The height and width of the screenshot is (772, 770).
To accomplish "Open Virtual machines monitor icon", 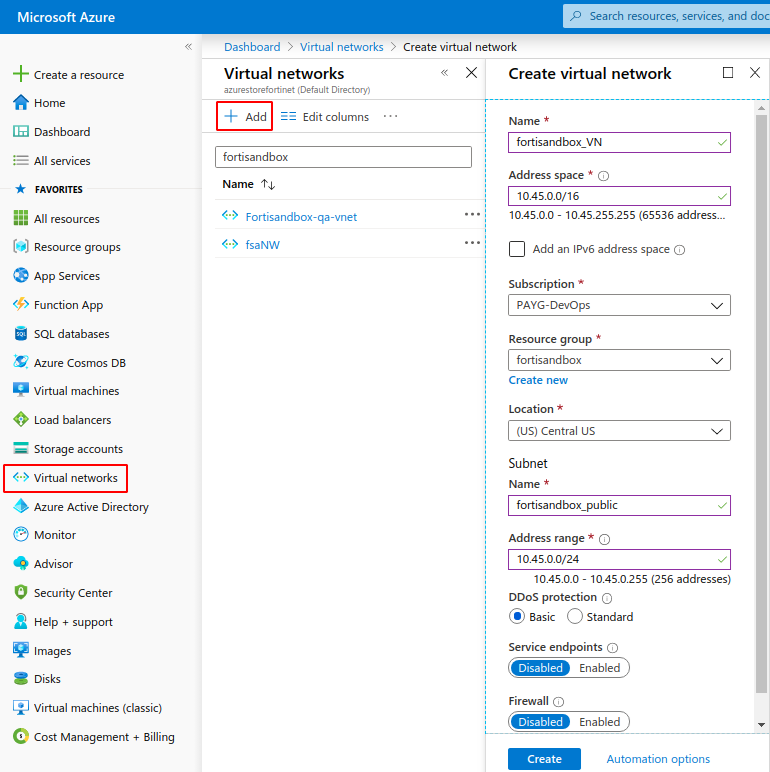I will (21, 390).
